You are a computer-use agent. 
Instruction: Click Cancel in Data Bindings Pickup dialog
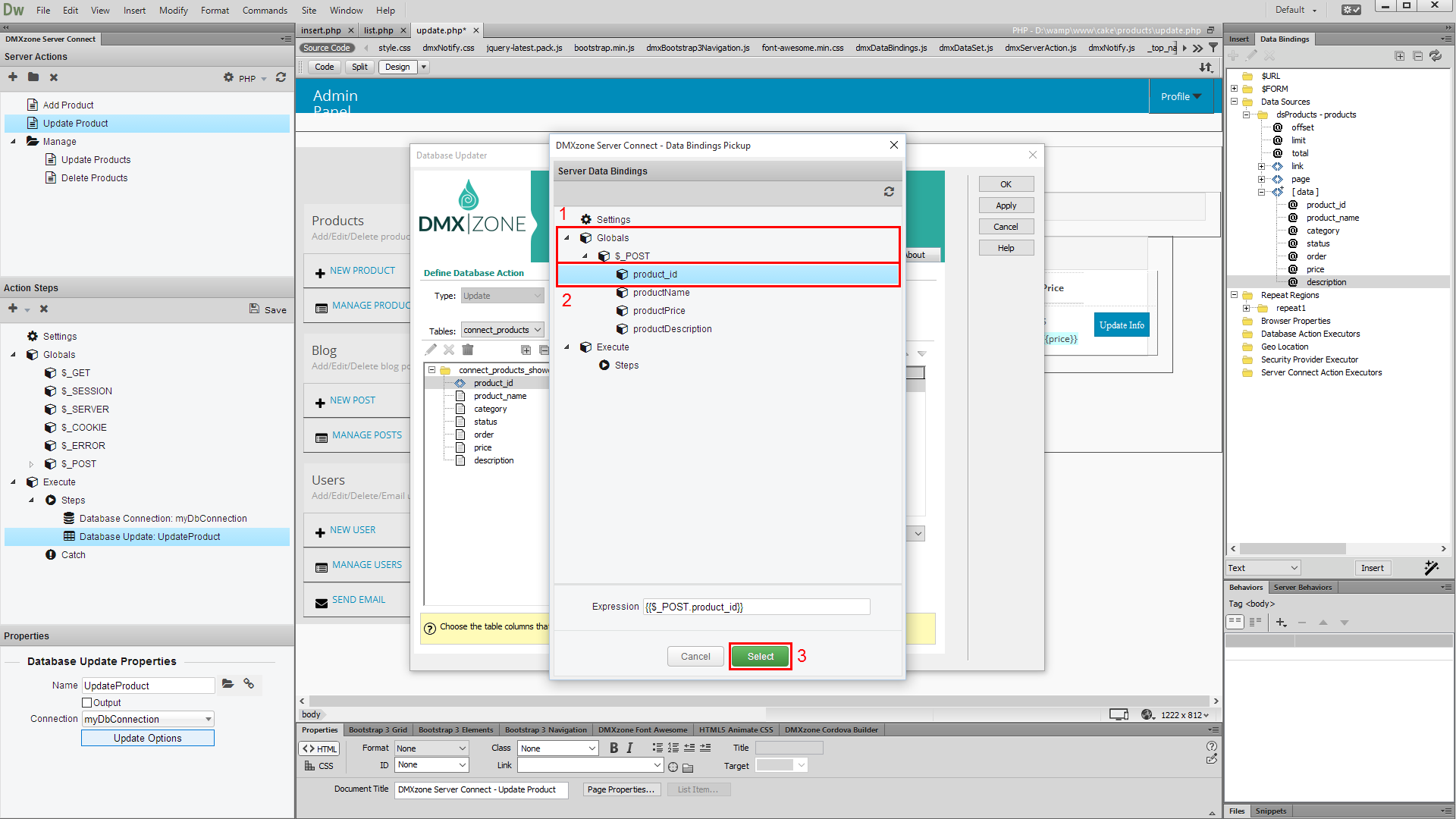click(x=695, y=656)
